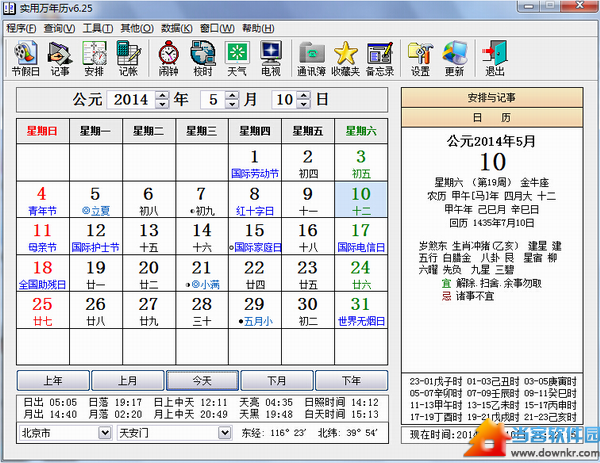Decrease the month with the down stepper

[233, 104]
